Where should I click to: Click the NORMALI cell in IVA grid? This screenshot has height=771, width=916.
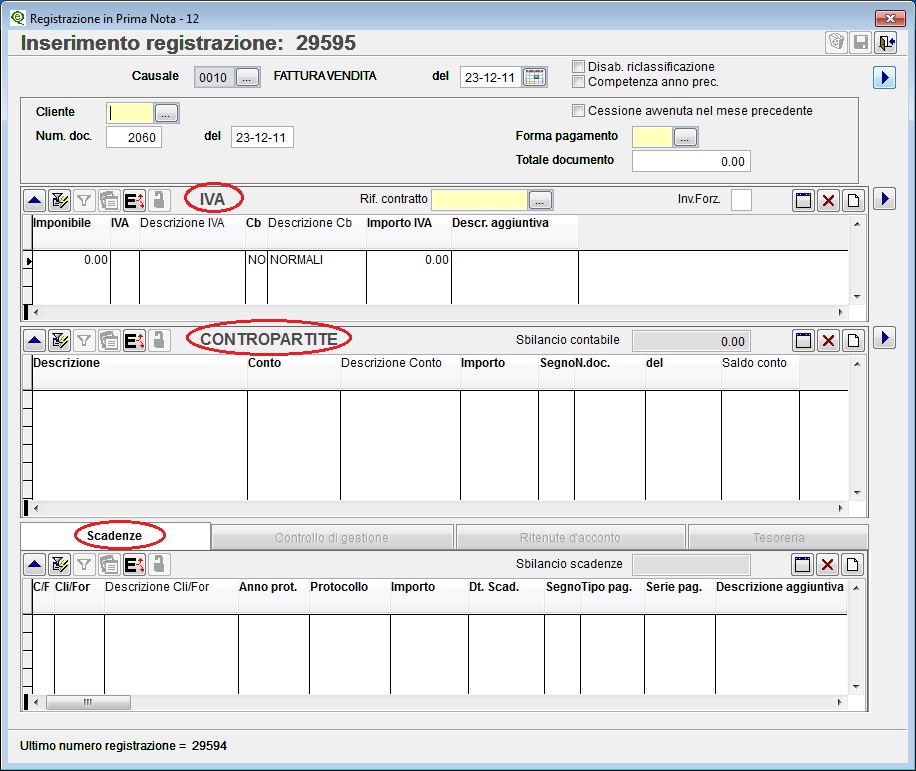(317, 260)
